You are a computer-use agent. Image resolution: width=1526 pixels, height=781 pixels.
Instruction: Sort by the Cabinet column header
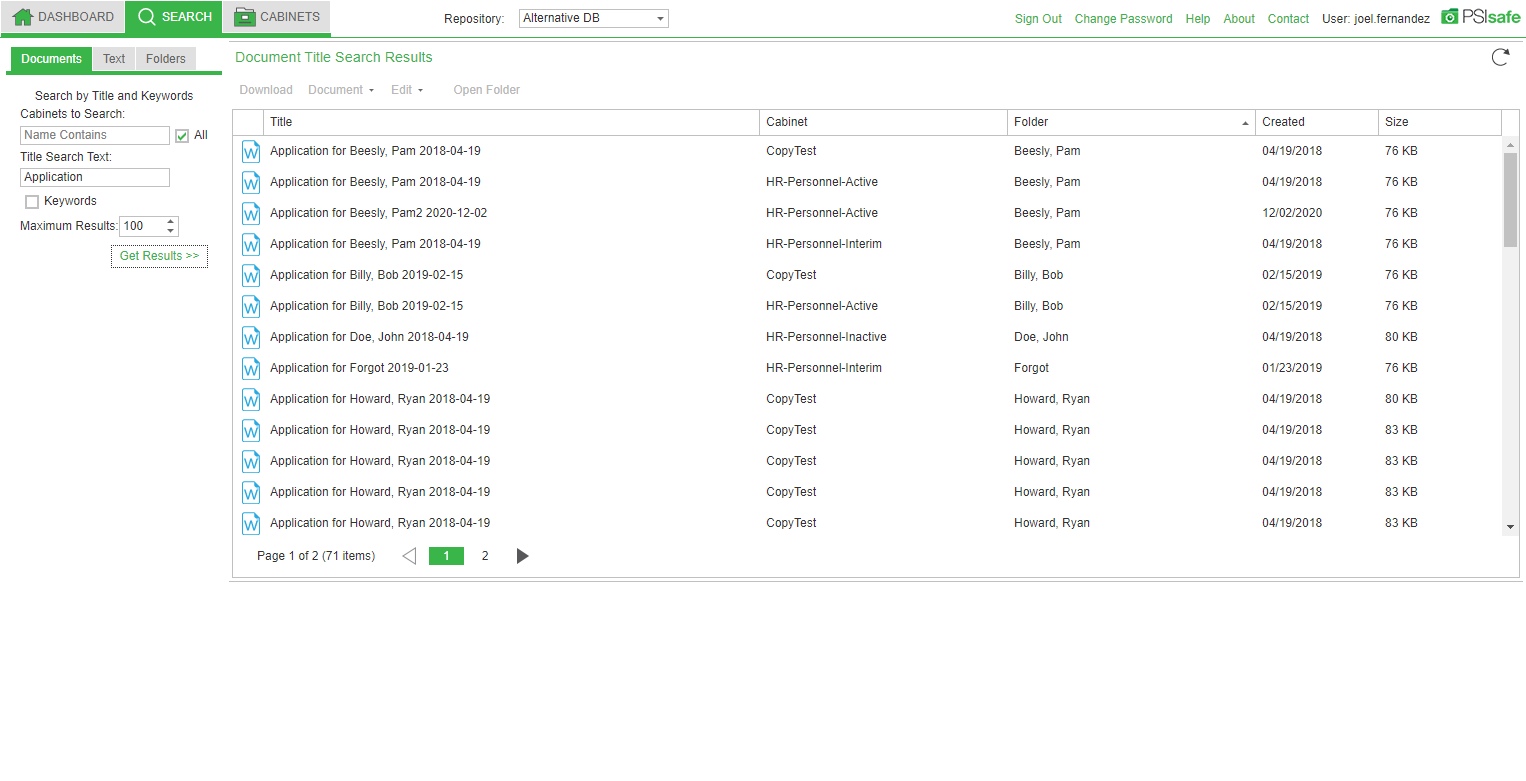tap(884, 122)
